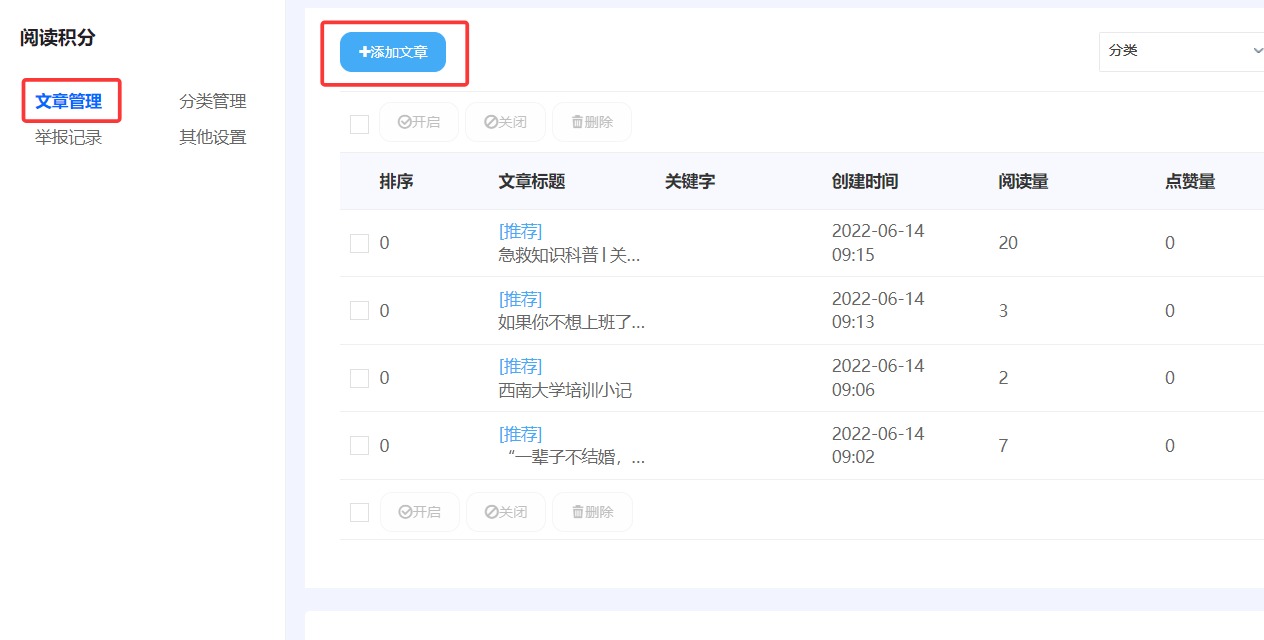
Task: Click the bottom 开启 enable button
Action: coord(419,512)
